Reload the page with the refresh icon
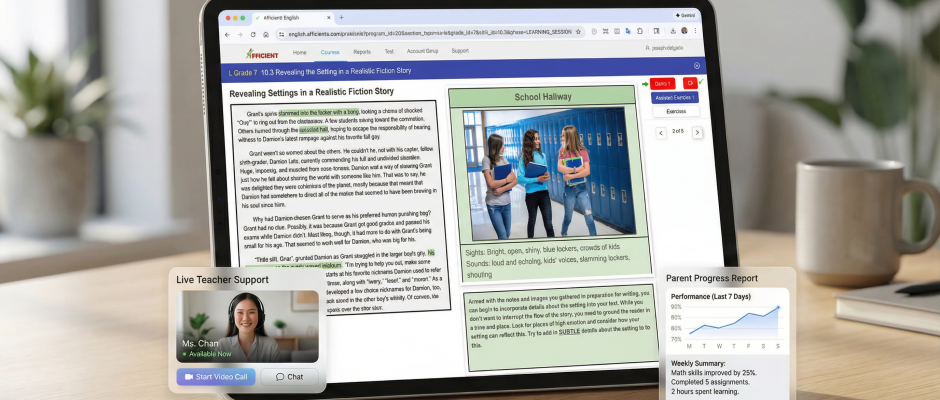The height and width of the screenshot is (400, 940). tap(252, 33)
